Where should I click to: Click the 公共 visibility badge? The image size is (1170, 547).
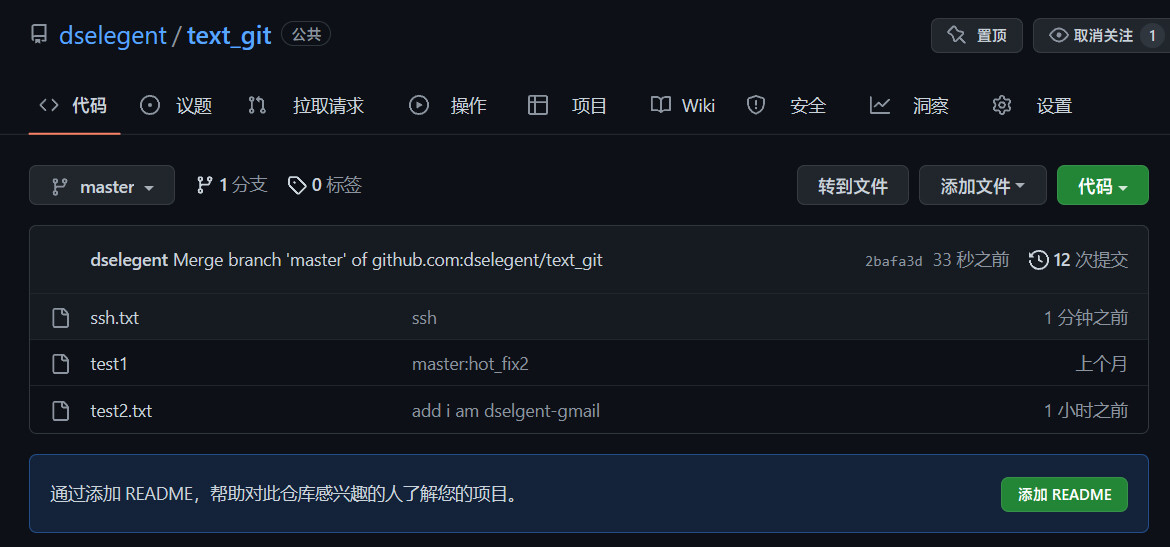pyautogui.click(x=306, y=34)
